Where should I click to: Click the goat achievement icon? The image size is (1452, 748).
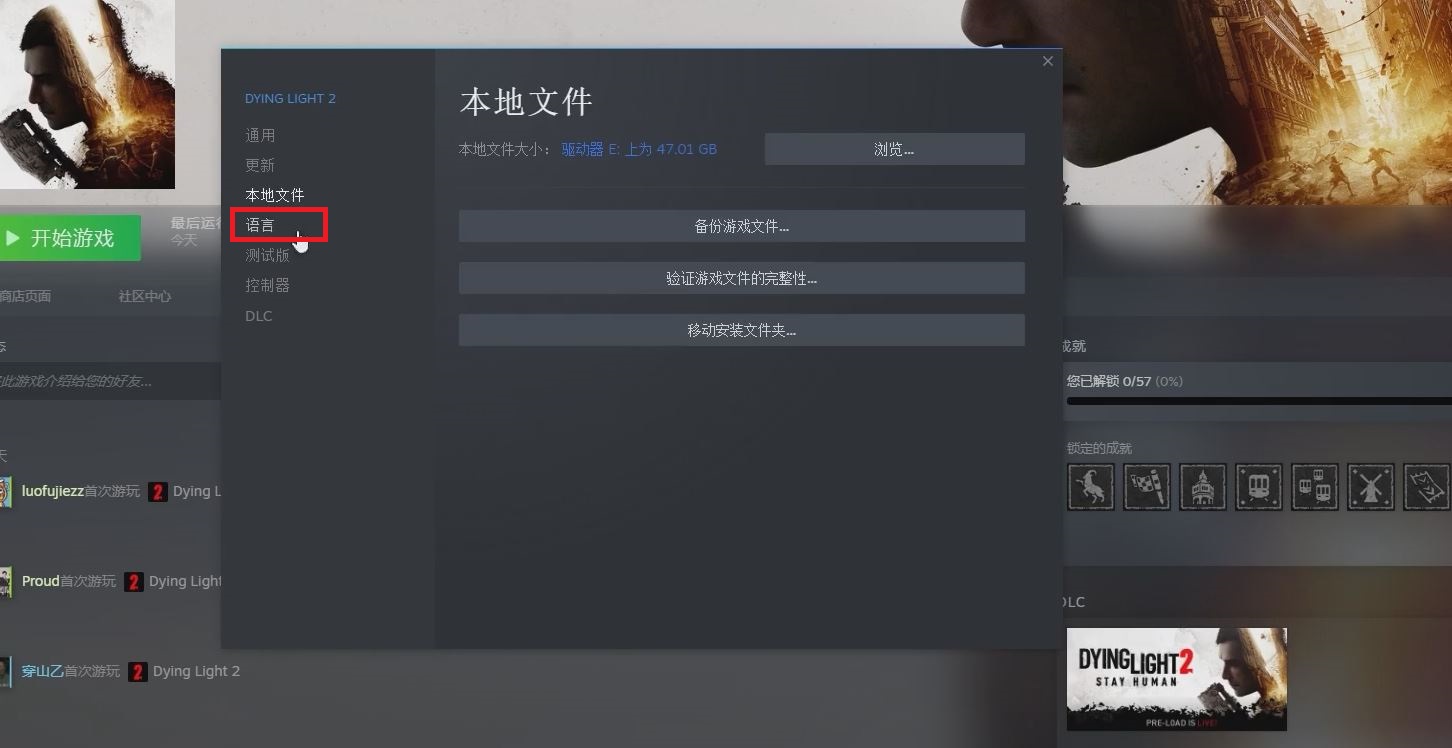1090,487
